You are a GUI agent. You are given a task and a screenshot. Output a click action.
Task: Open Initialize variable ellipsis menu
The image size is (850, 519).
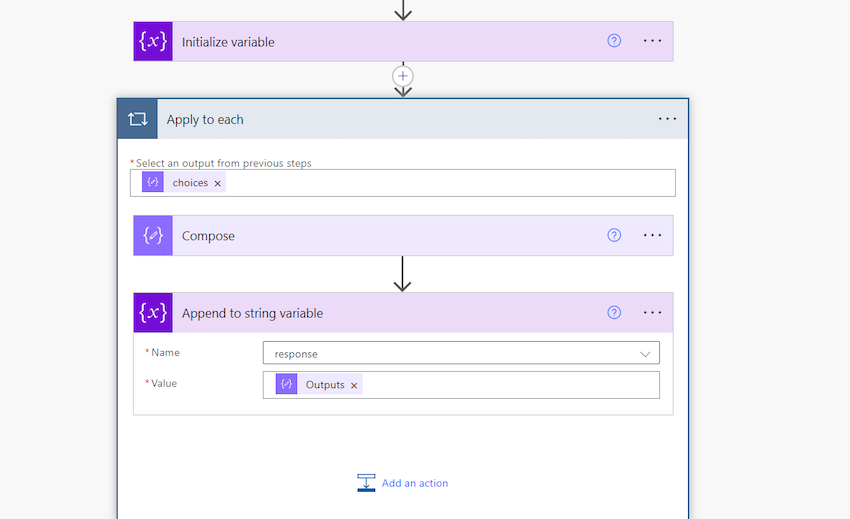(x=652, y=41)
